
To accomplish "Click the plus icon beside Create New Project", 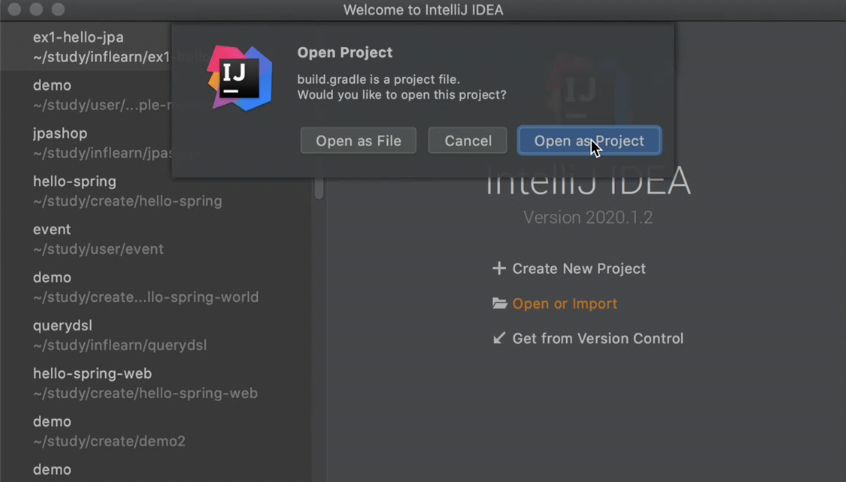I will pyautogui.click(x=499, y=268).
